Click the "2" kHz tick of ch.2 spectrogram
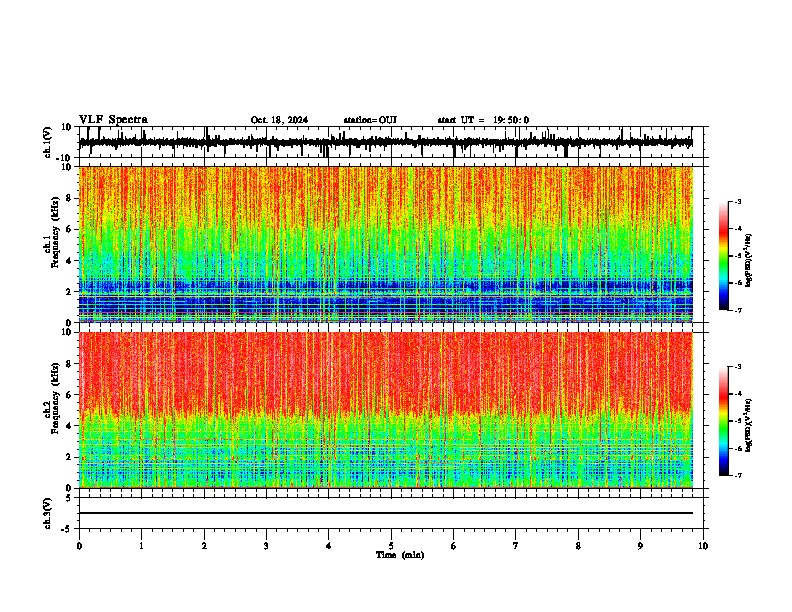792x612 pixels. [70, 457]
